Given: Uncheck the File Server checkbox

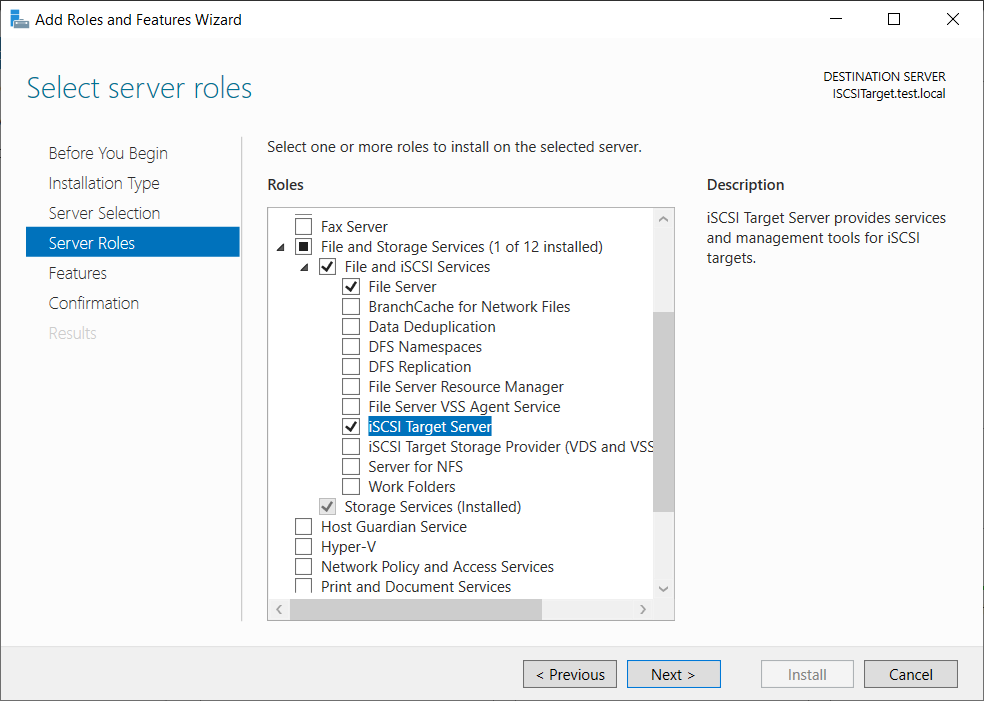Looking at the screenshot, I should click(351, 286).
